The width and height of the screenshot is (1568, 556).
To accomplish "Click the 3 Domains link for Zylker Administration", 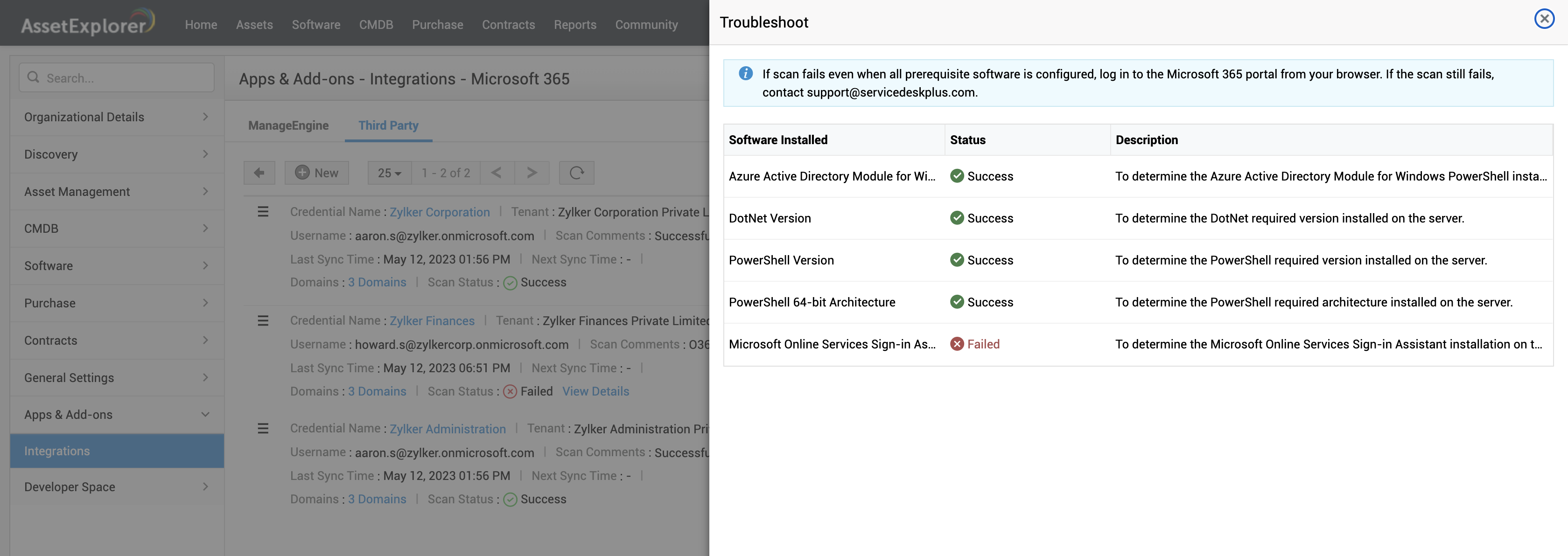I will (377, 499).
